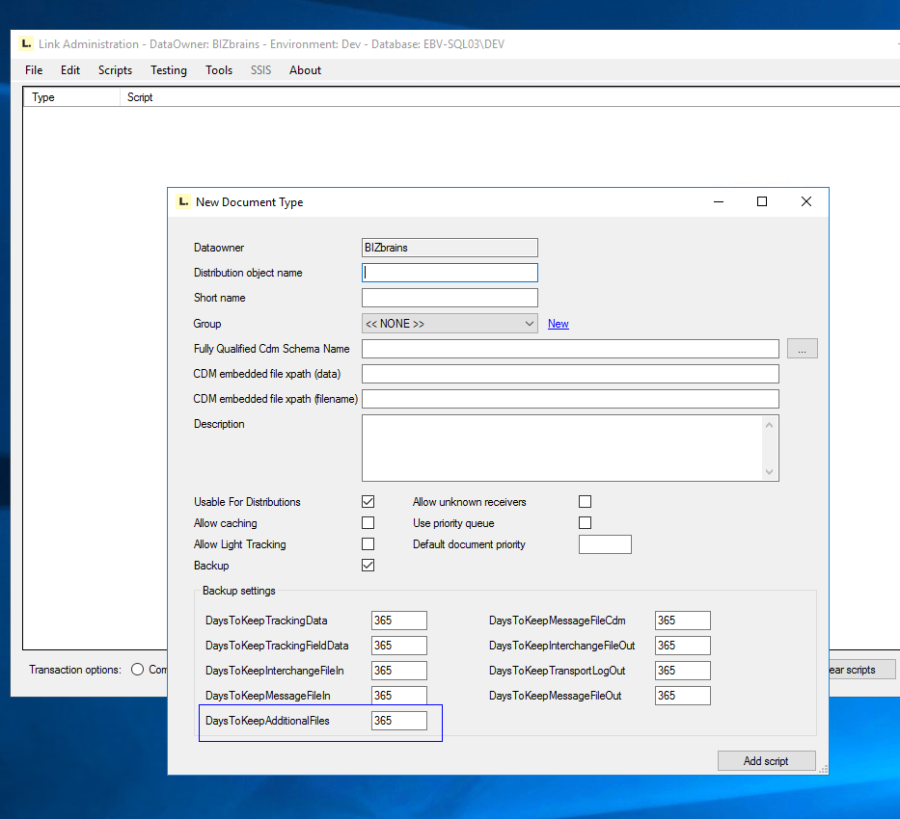Enable the Allow caching checkbox
Image resolution: width=900 pixels, height=819 pixels.
click(368, 523)
